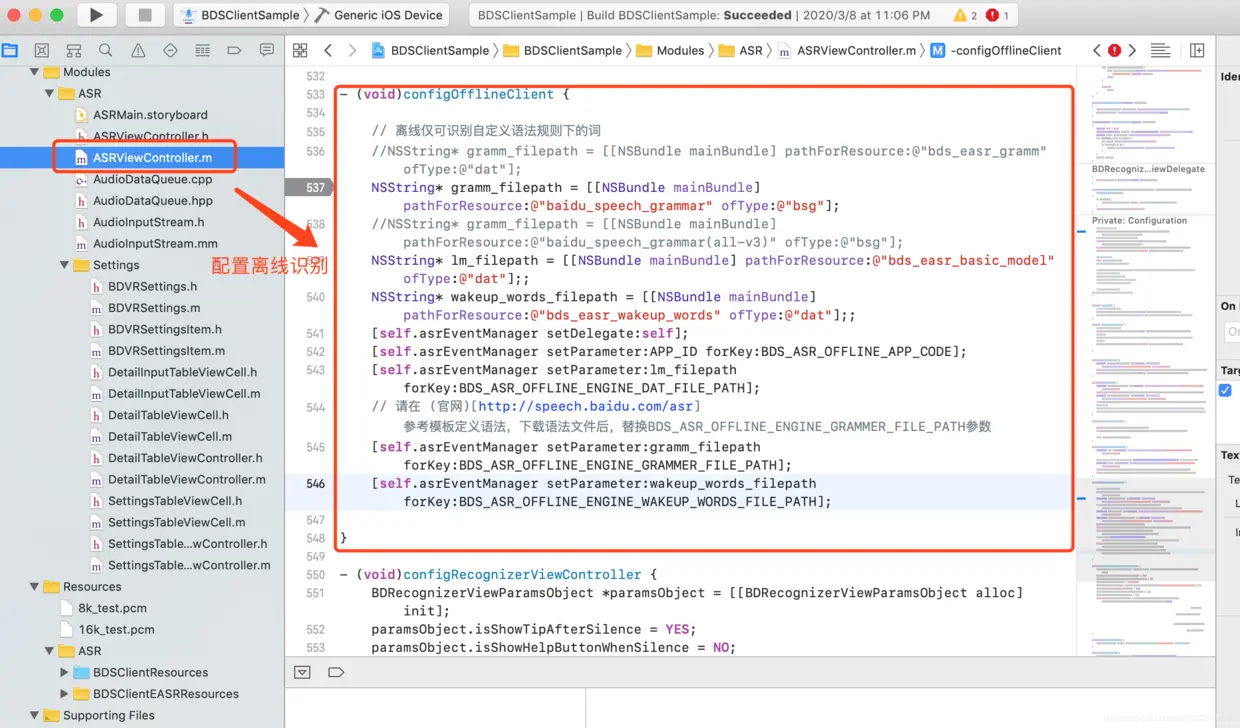This screenshot has width=1240, height=728.
Task: Collapse the Resources group
Action: (35, 587)
